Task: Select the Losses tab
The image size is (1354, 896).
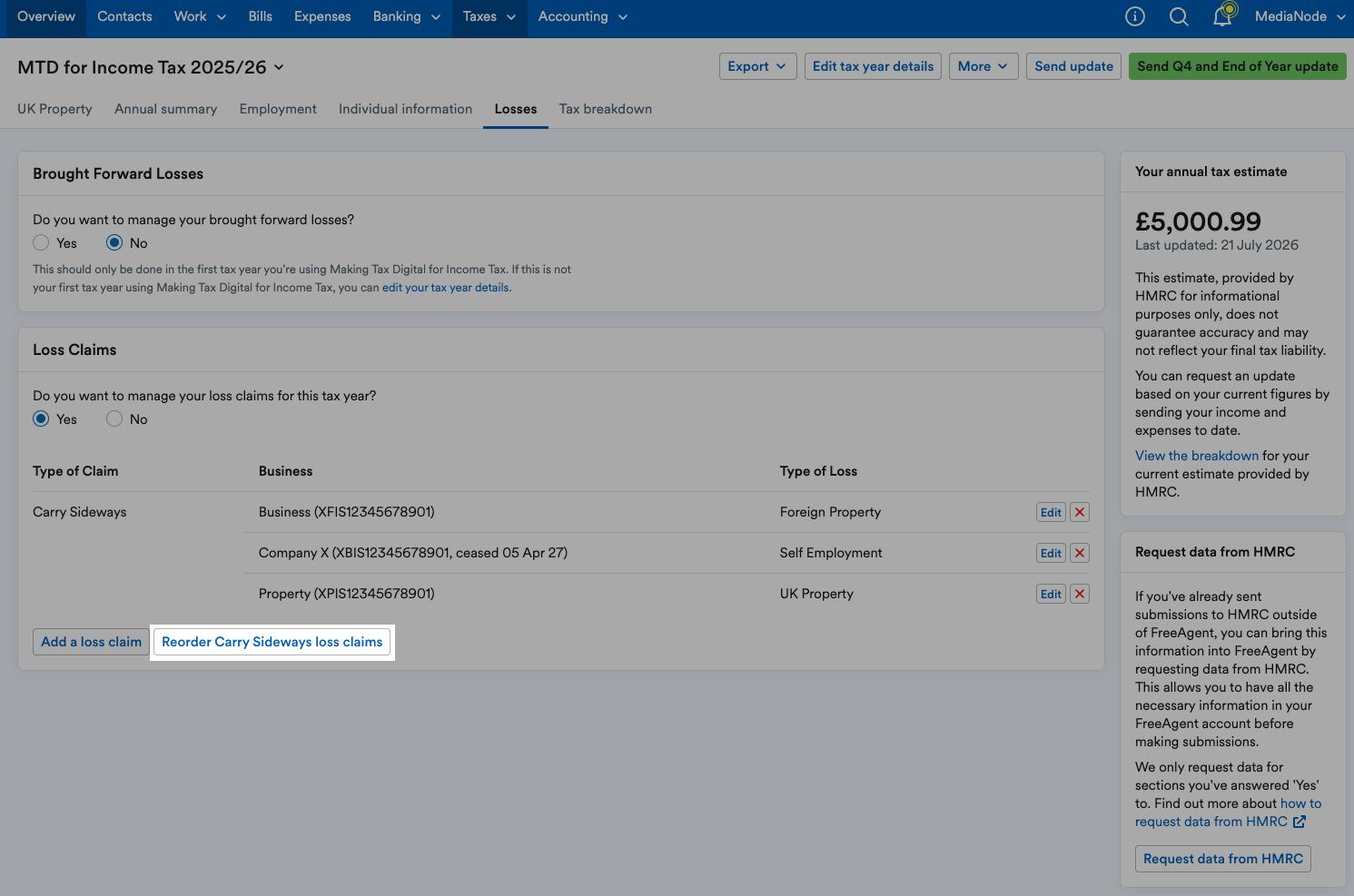Action: tap(516, 109)
